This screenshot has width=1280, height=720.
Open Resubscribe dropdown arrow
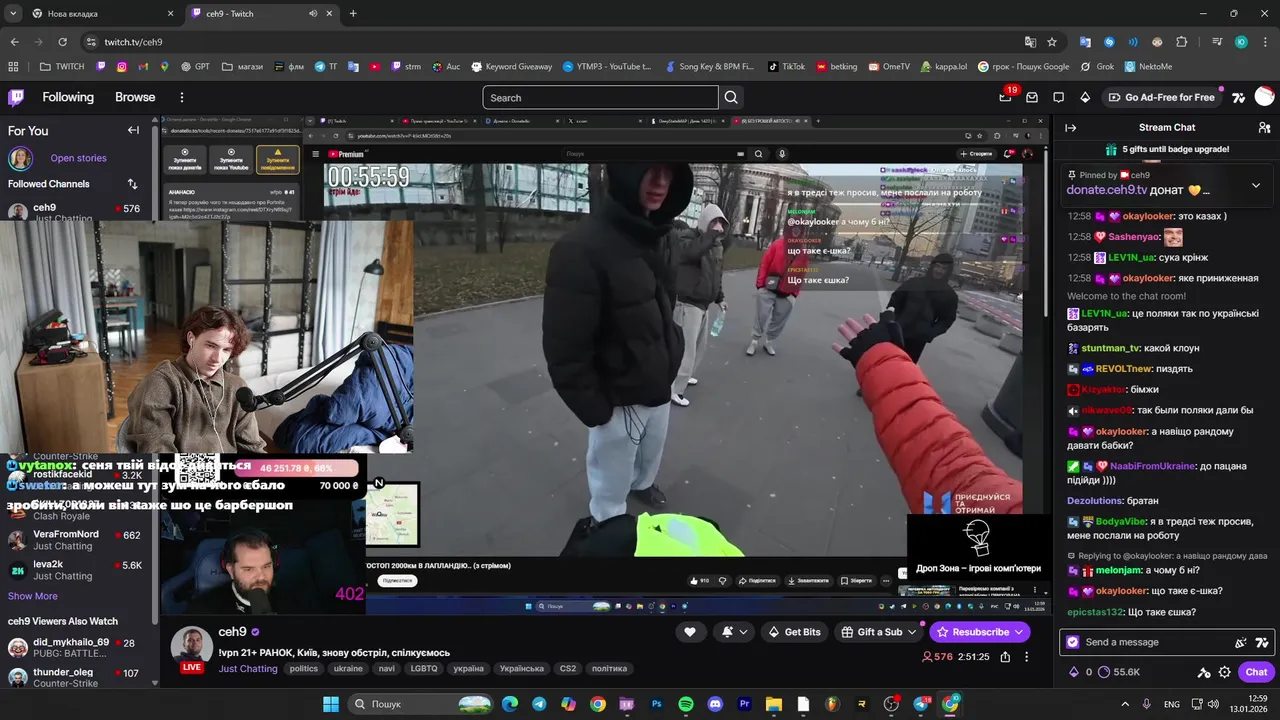pos(1019,632)
